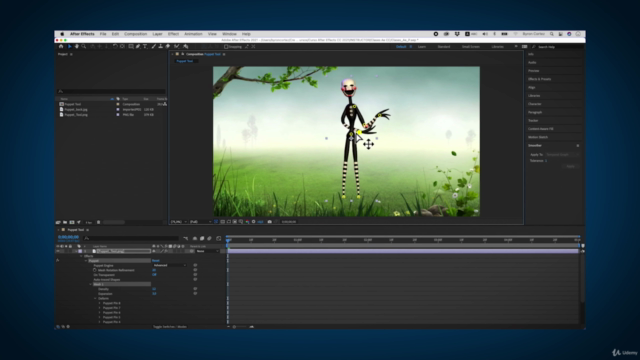Screen dimensions: 640x360
Task: Expand Puppet Pin 7
Action: [x=100, y=308]
